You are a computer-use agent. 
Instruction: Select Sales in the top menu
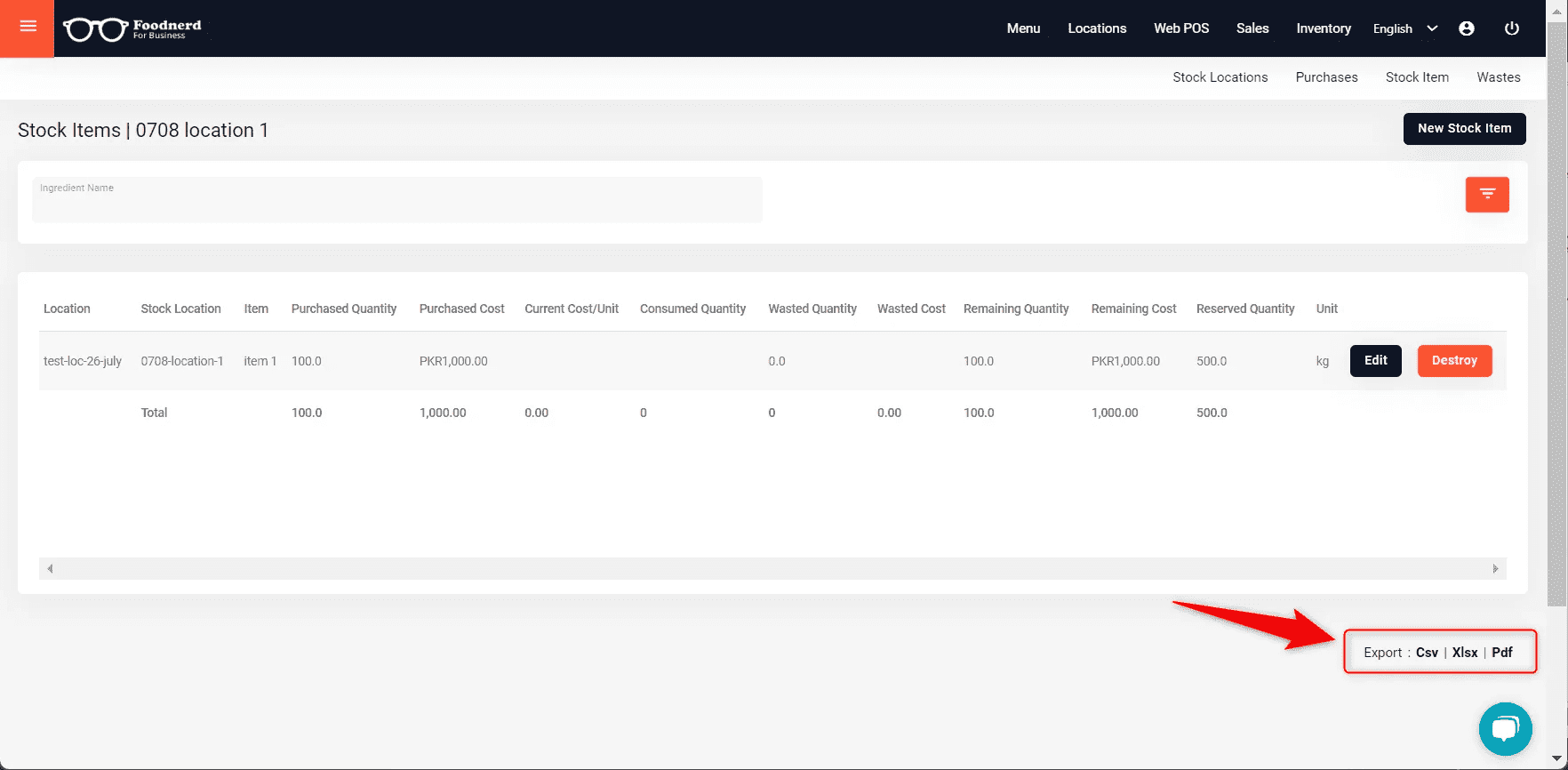coord(1252,28)
